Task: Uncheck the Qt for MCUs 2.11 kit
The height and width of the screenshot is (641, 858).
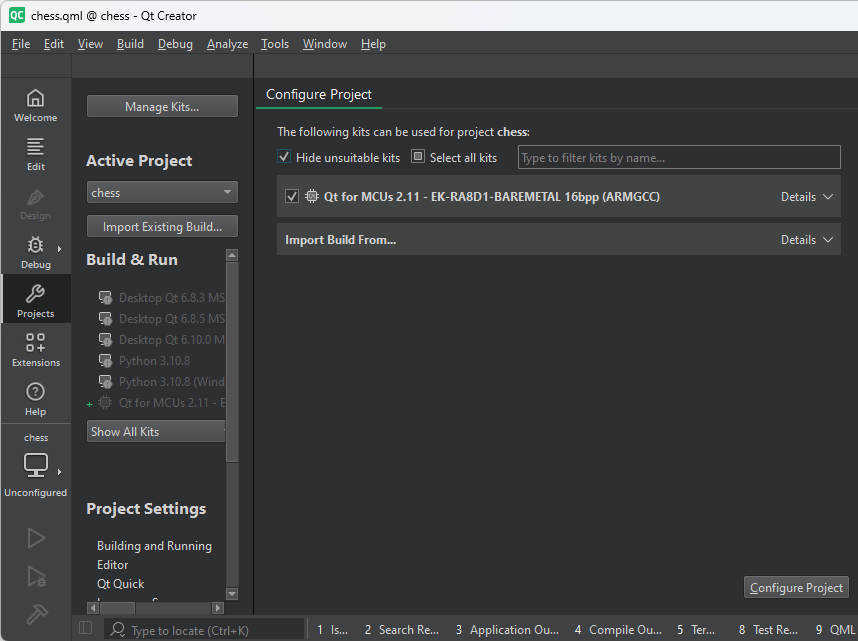Action: click(x=291, y=196)
